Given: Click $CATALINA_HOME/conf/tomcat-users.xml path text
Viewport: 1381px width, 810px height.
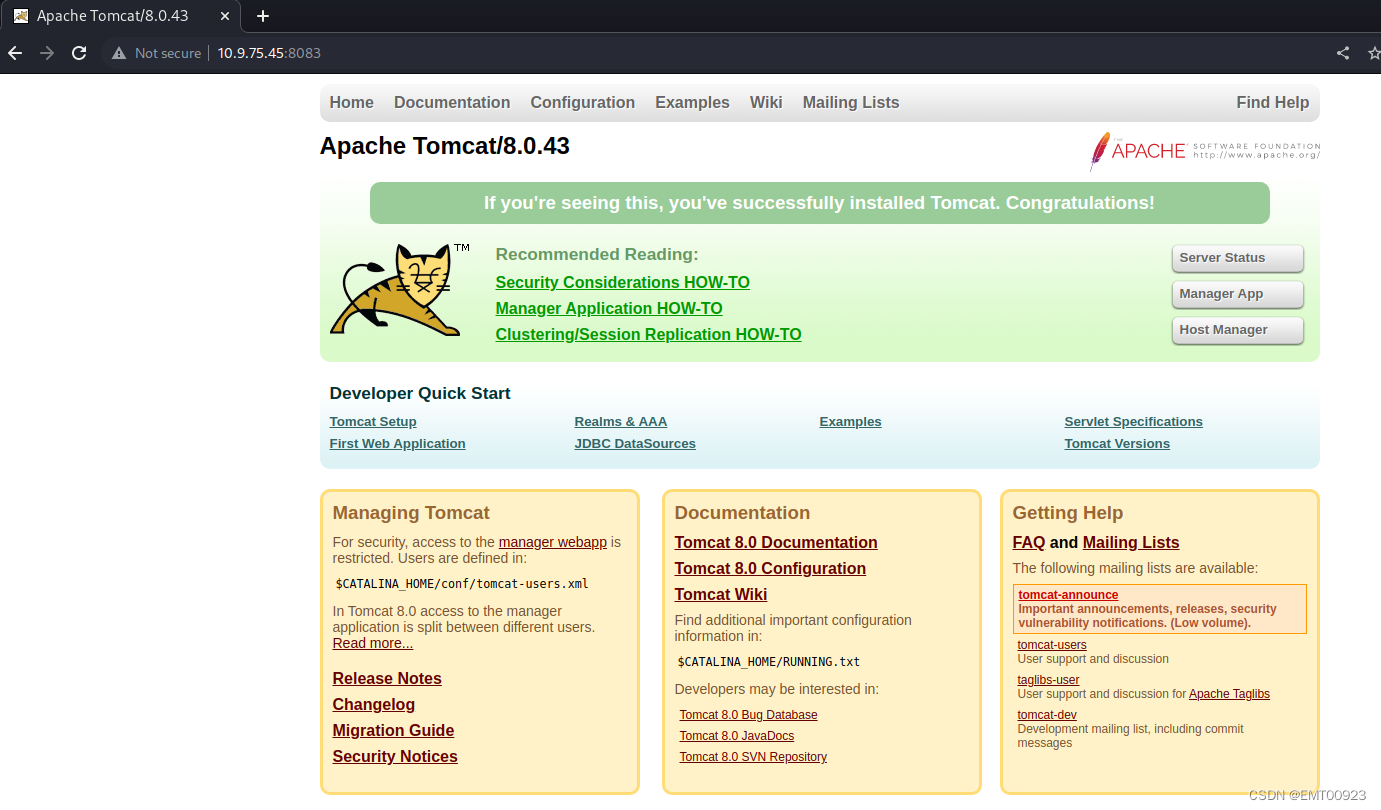Looking at the screenshot, I should pos(462,584).
